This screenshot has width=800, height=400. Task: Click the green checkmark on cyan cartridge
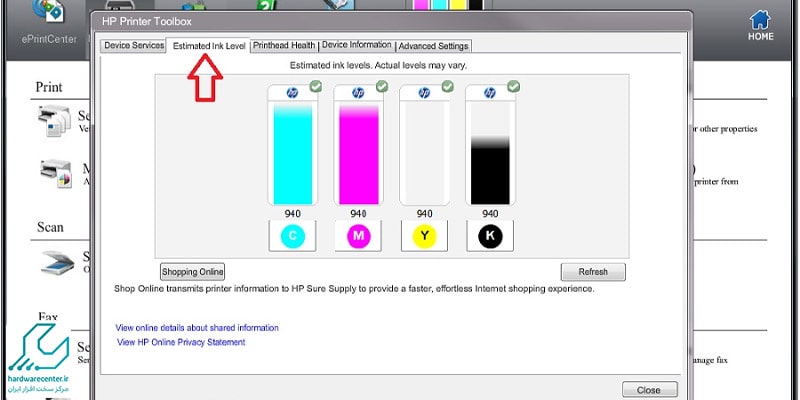pos(316,86)
